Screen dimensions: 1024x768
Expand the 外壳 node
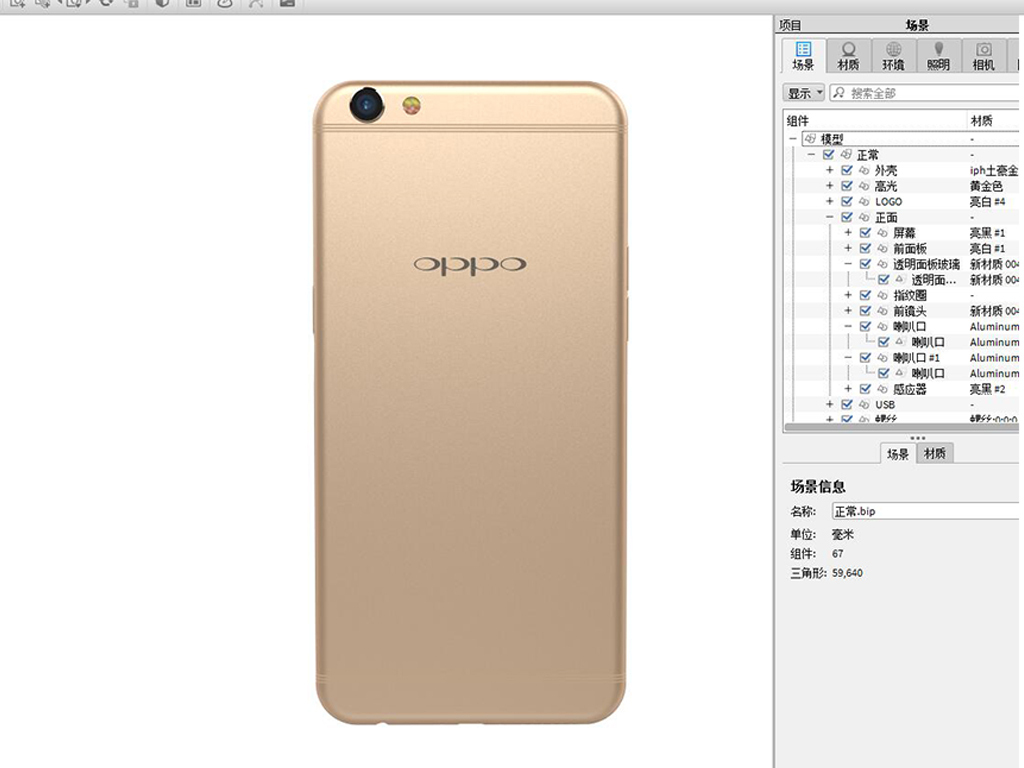click(x=829, y=170)
